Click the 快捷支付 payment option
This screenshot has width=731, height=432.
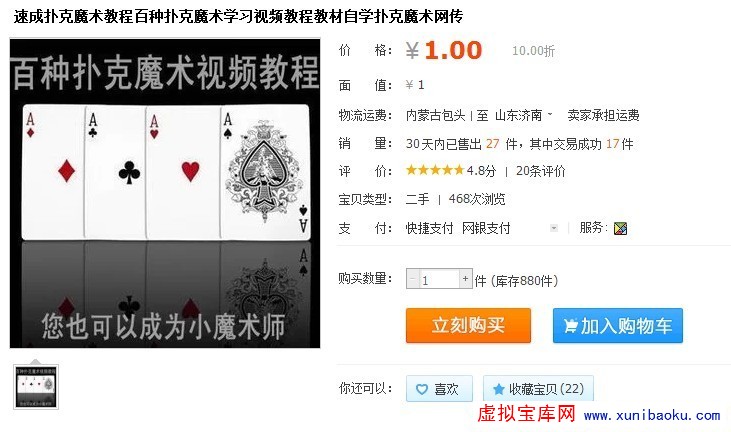429,228
